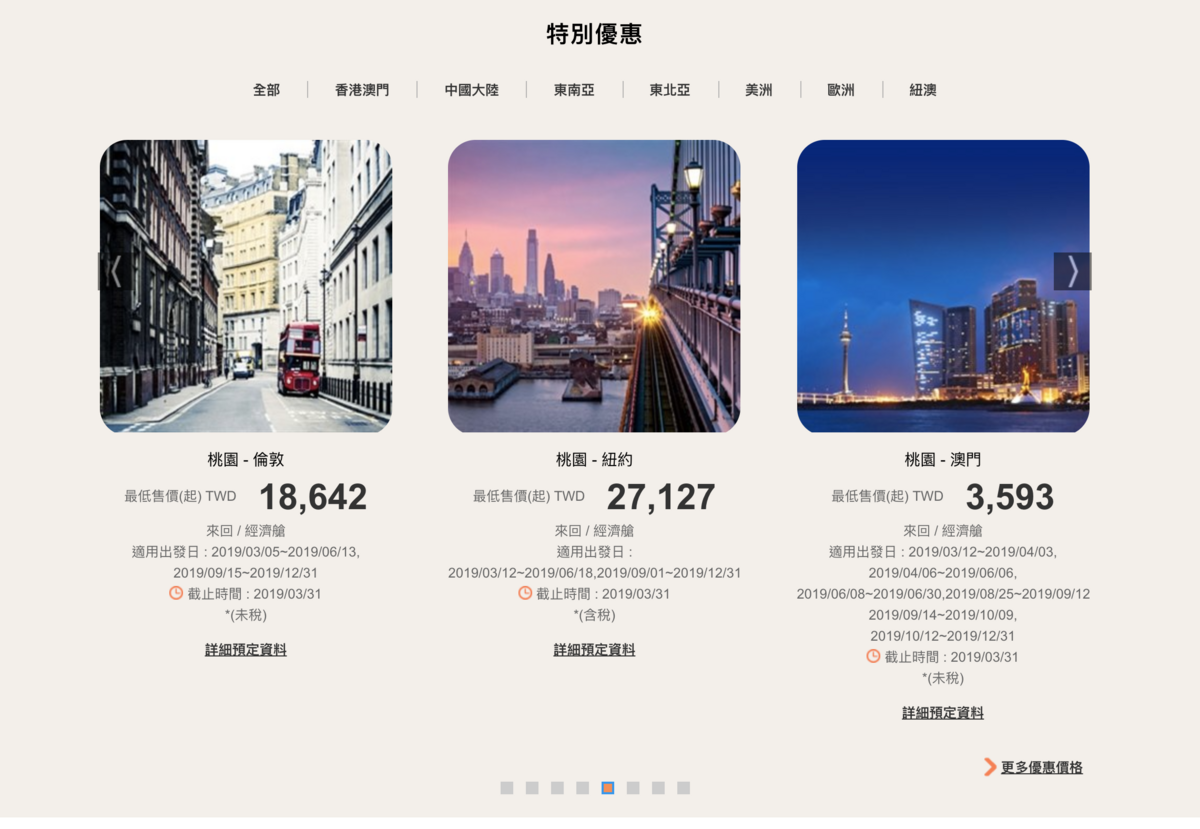Select the 香港澳門 filter tab
The image size is (1200, 829).
(x=362, y=90)
